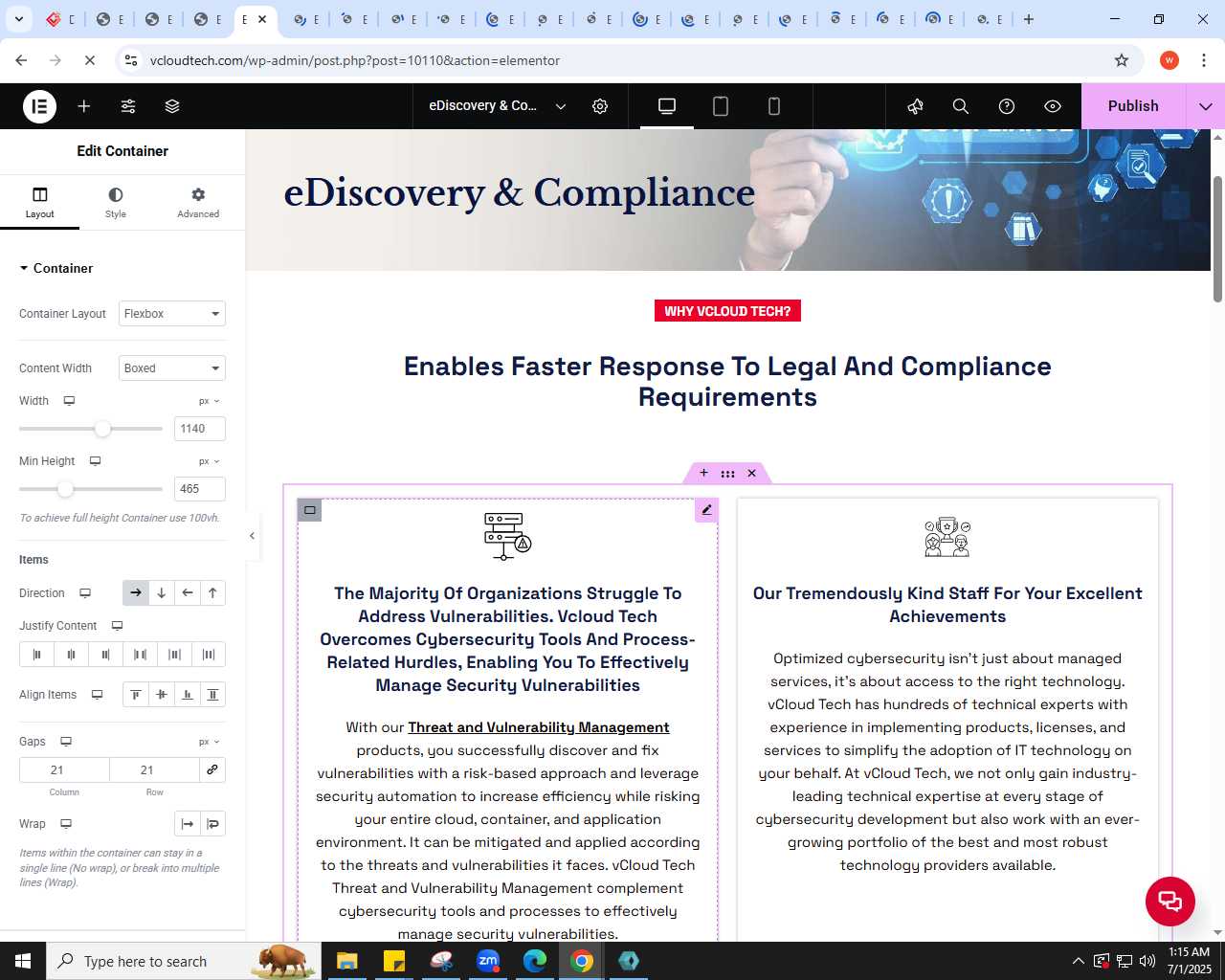Switch to the Style tab
Image resolution: width=1225 pixels, height=980 pixels.
point(116,203)
